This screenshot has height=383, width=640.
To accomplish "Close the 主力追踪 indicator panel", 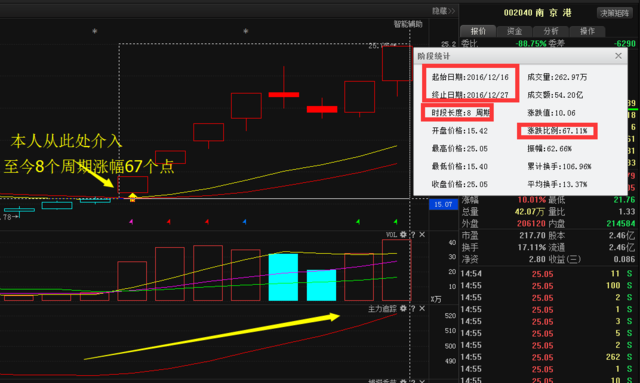I will (422, 308).
